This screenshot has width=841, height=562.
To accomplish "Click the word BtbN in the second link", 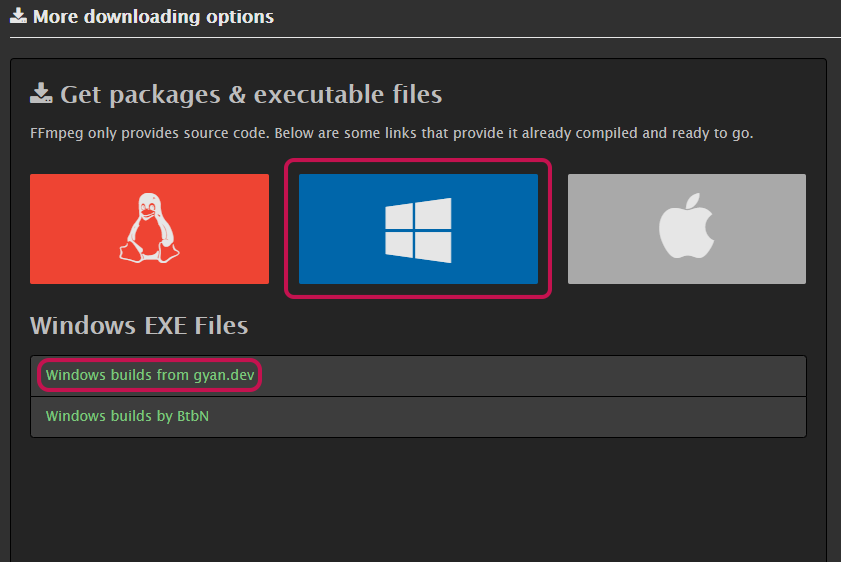I will tap(193, 416).
